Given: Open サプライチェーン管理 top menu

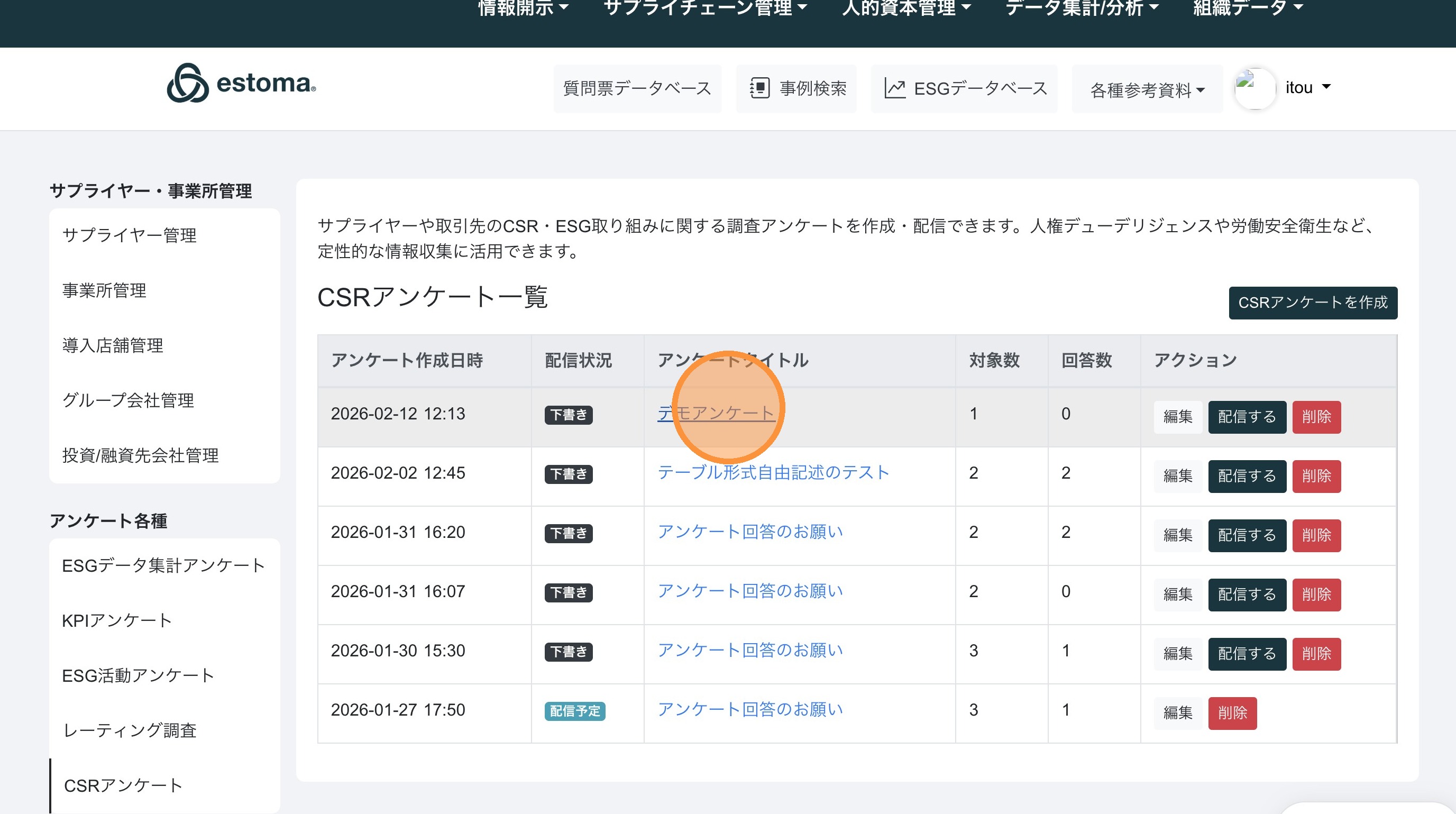Looking at the screenshot, I should pos(705,8).
